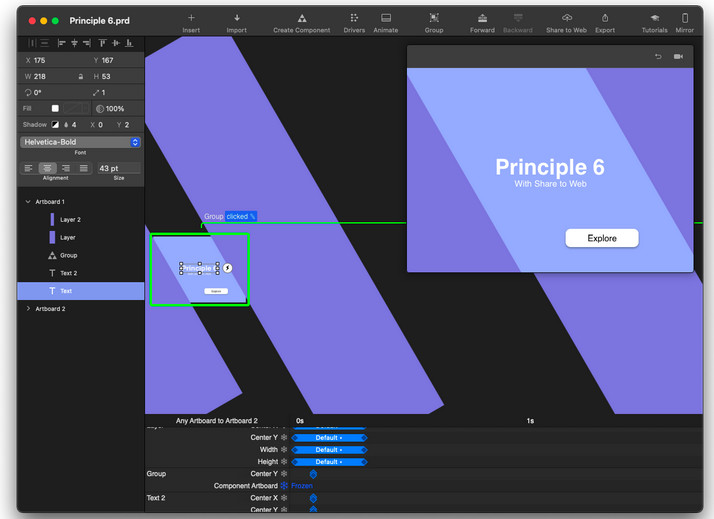
Task: Set text alignment to right
Action: [x=66, y=168]
